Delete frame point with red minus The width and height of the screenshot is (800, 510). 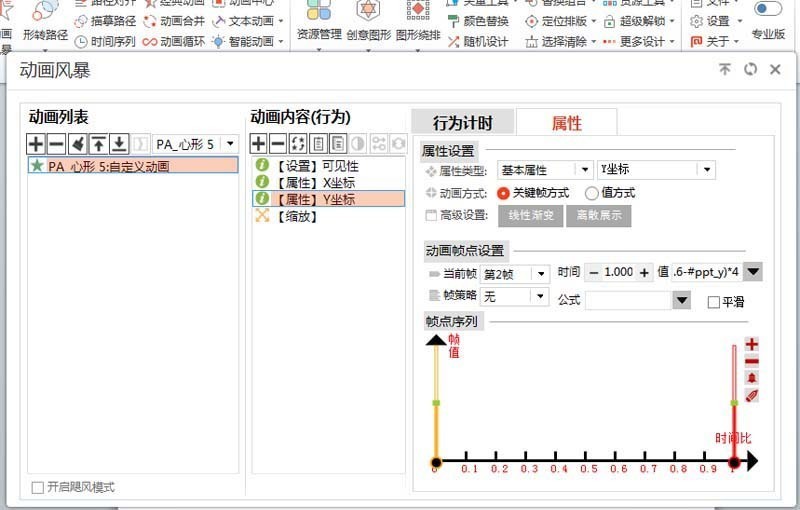(x=752, y=362)
